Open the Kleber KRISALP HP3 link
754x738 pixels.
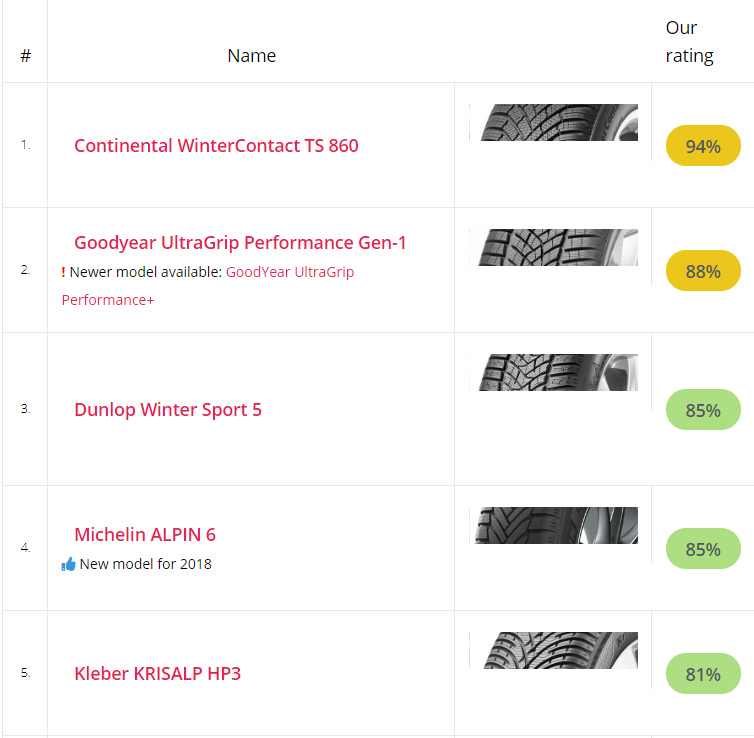(157, 674)
